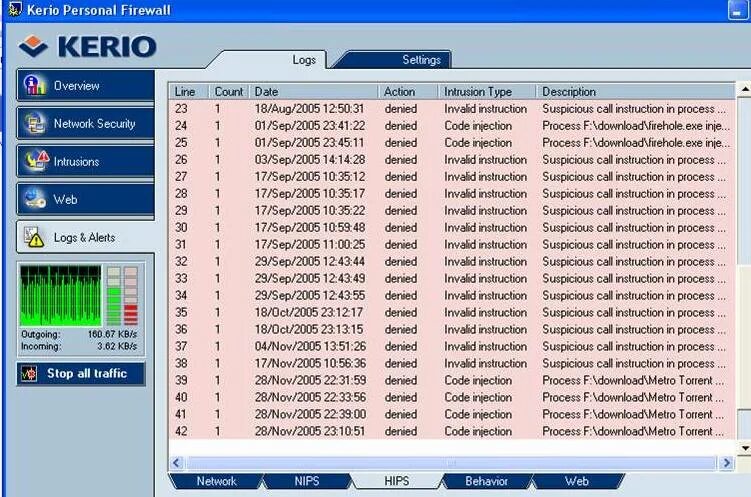This screenshot has height=497, width=751.
Task: Select log entry 29/Sep/2005 12:43:55
Action: click(452, 295)
